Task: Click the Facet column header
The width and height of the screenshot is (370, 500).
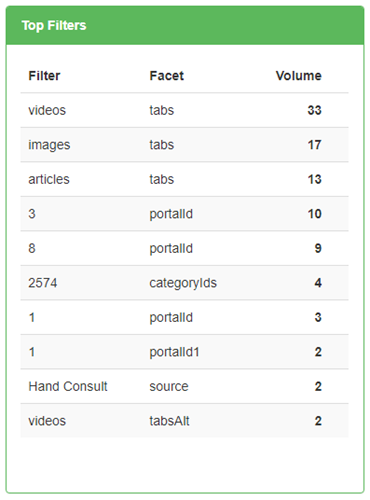Action: 166,76
